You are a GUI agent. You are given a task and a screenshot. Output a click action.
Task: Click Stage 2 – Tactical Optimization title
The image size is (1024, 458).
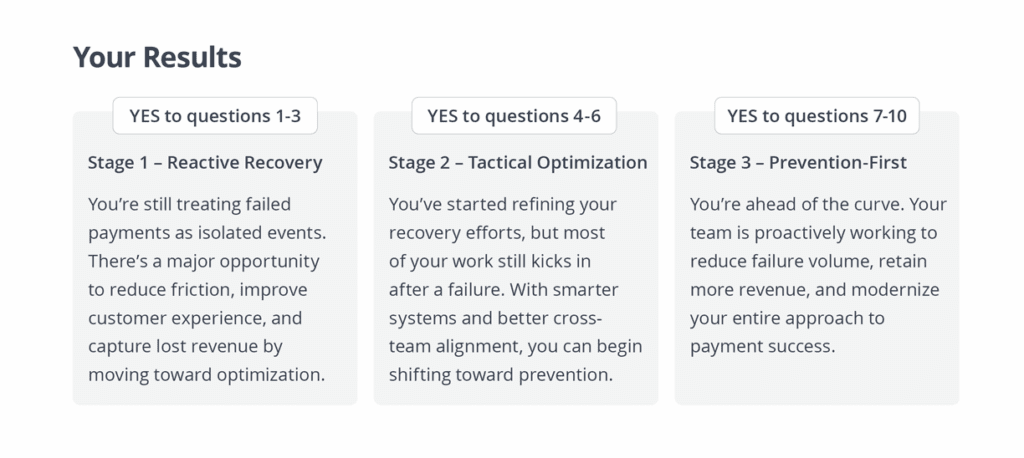(x=518, y=163)
